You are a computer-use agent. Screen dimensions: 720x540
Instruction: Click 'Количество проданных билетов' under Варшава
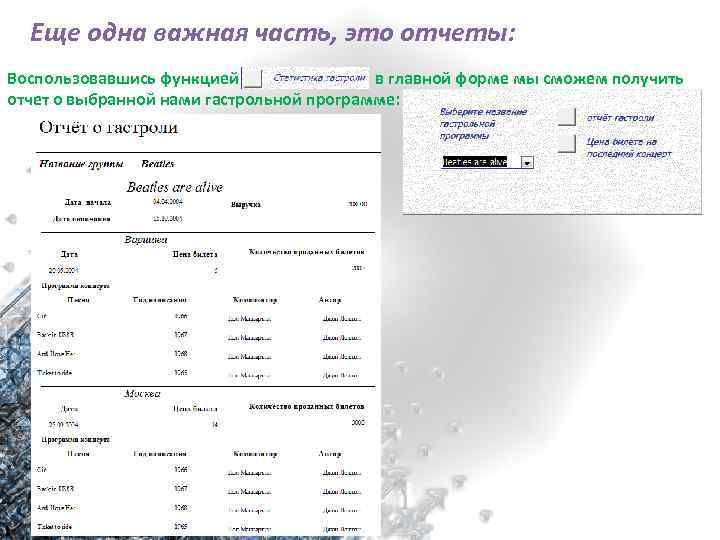(307, 252)
